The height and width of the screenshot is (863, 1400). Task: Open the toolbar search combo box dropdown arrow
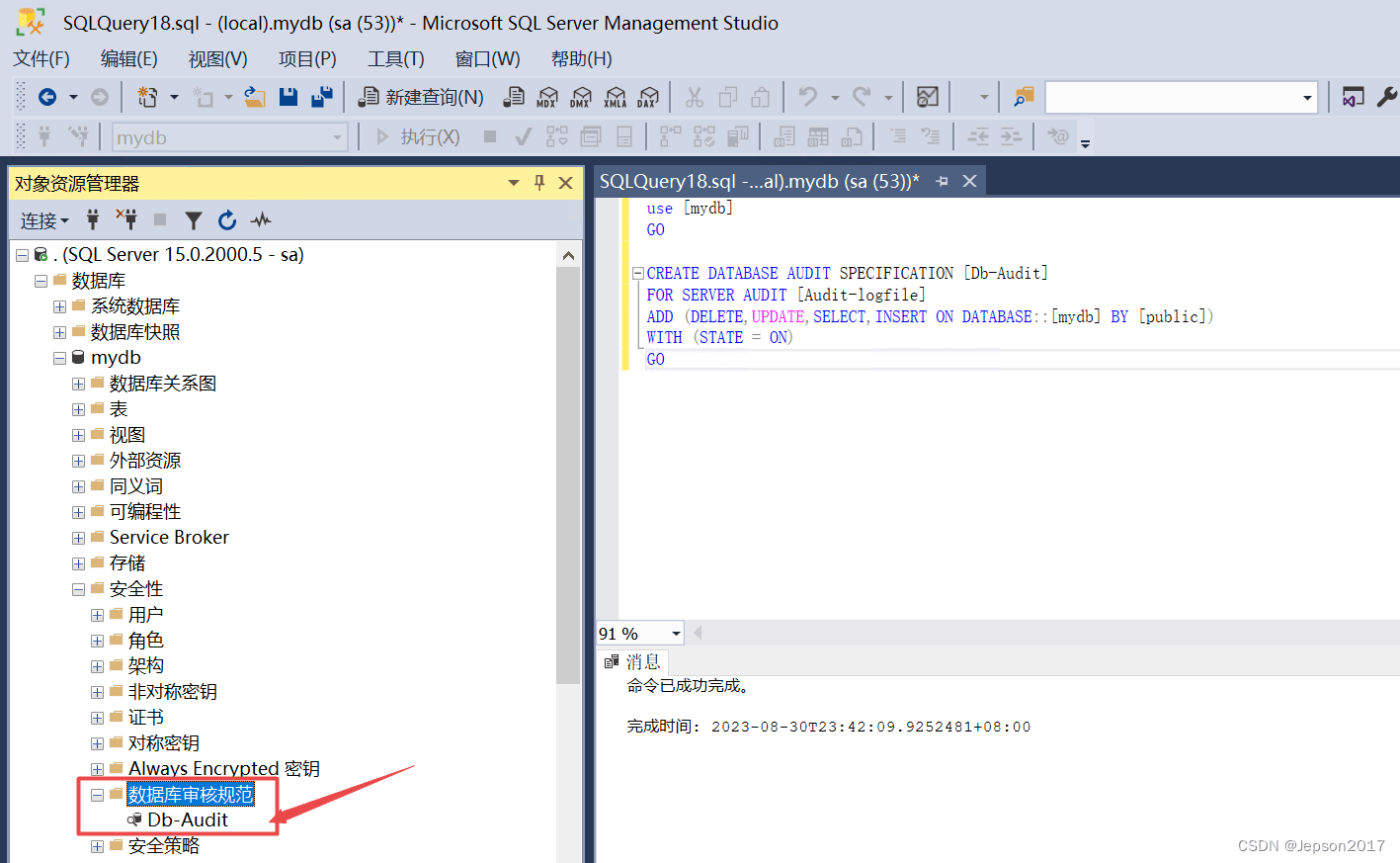[x=1307, y=98]
